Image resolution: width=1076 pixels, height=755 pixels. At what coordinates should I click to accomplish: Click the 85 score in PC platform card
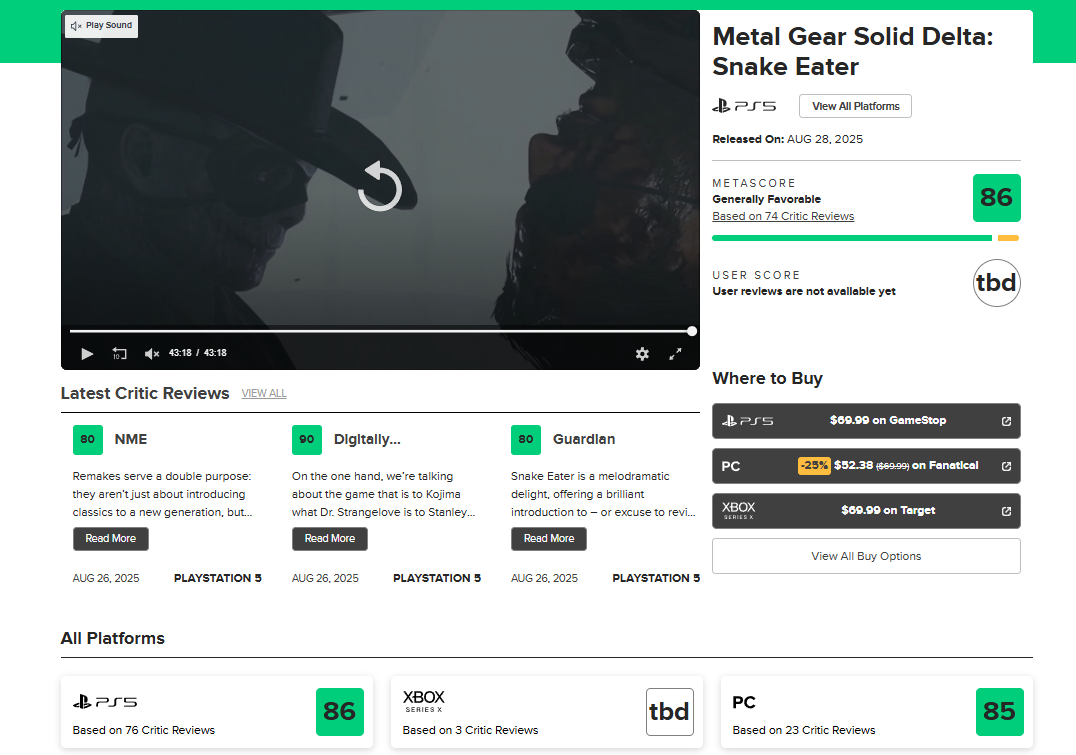pyautogui.click(x=1000, y=712)
